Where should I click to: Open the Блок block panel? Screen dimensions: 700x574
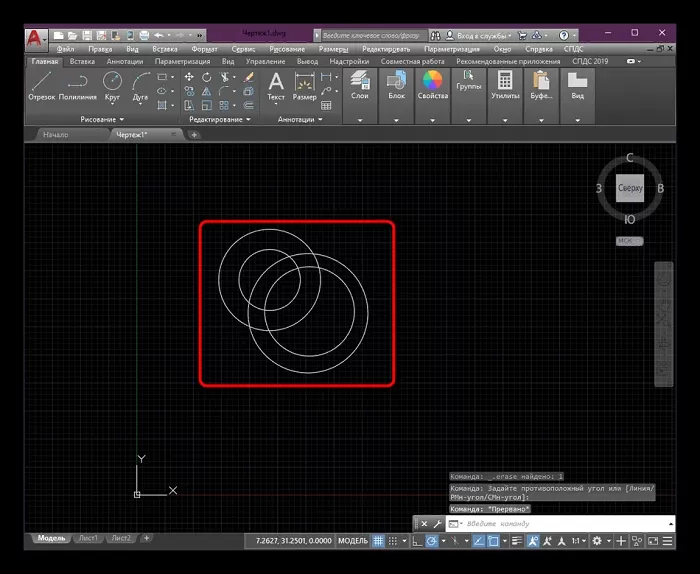[x=396, y=85]
